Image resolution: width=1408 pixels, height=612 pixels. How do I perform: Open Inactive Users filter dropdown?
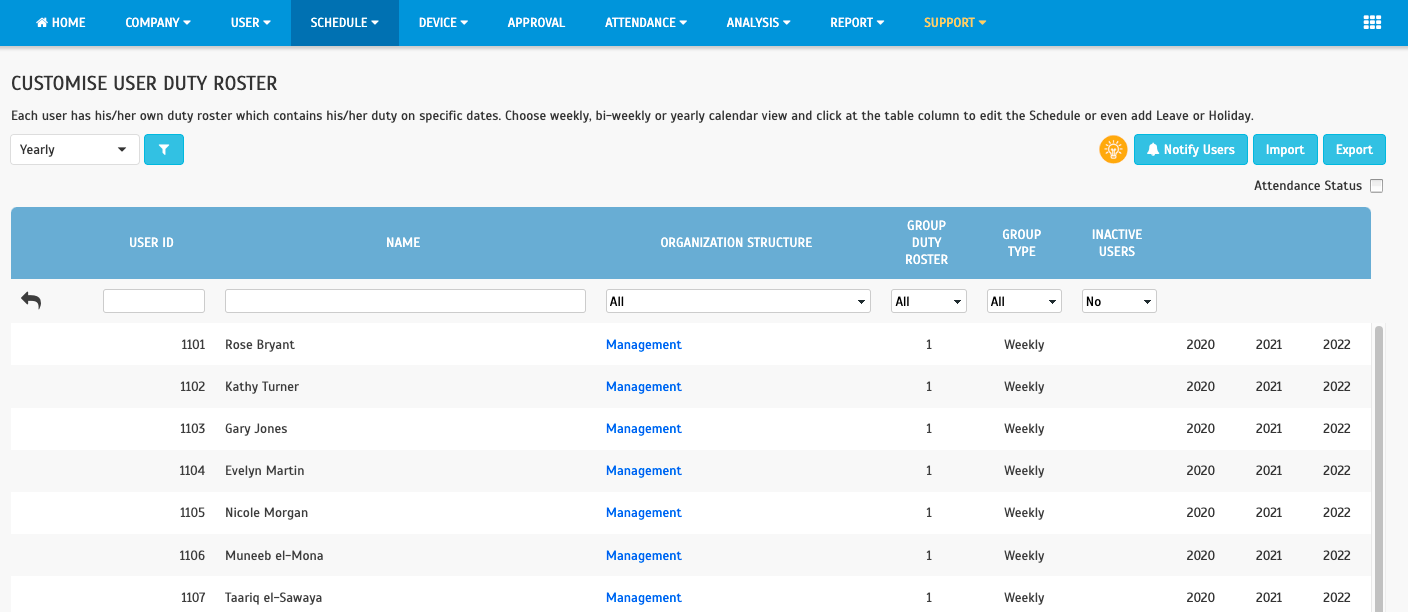coord(1119,301)
